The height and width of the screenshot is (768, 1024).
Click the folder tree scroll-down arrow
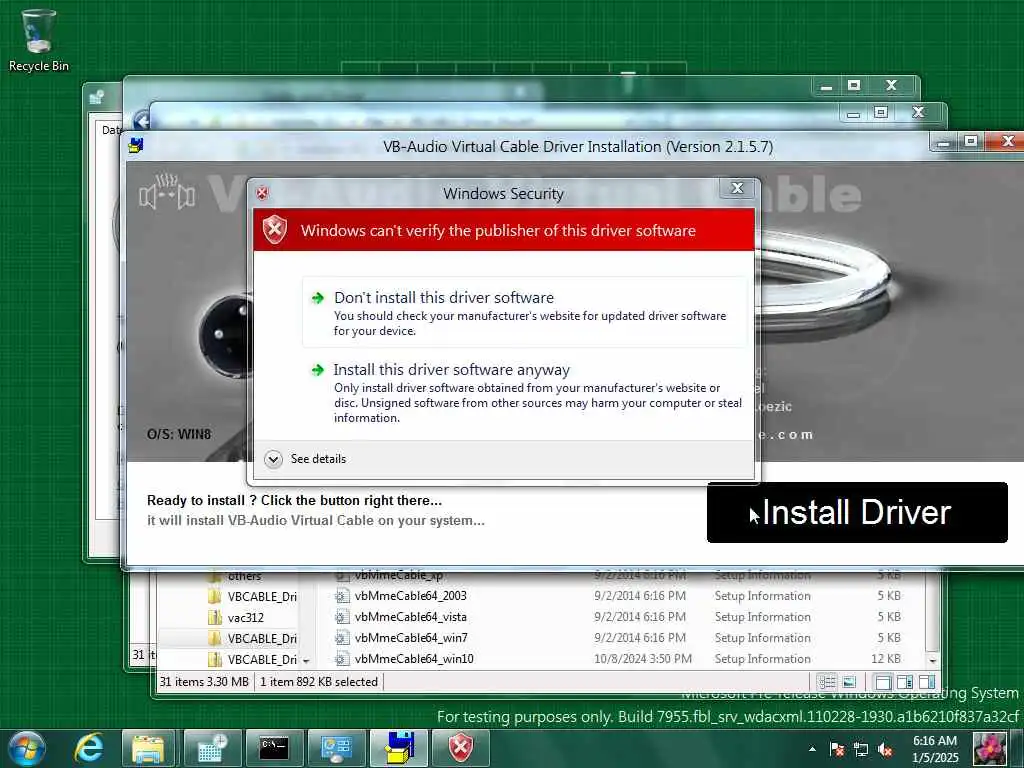[306, 660]
